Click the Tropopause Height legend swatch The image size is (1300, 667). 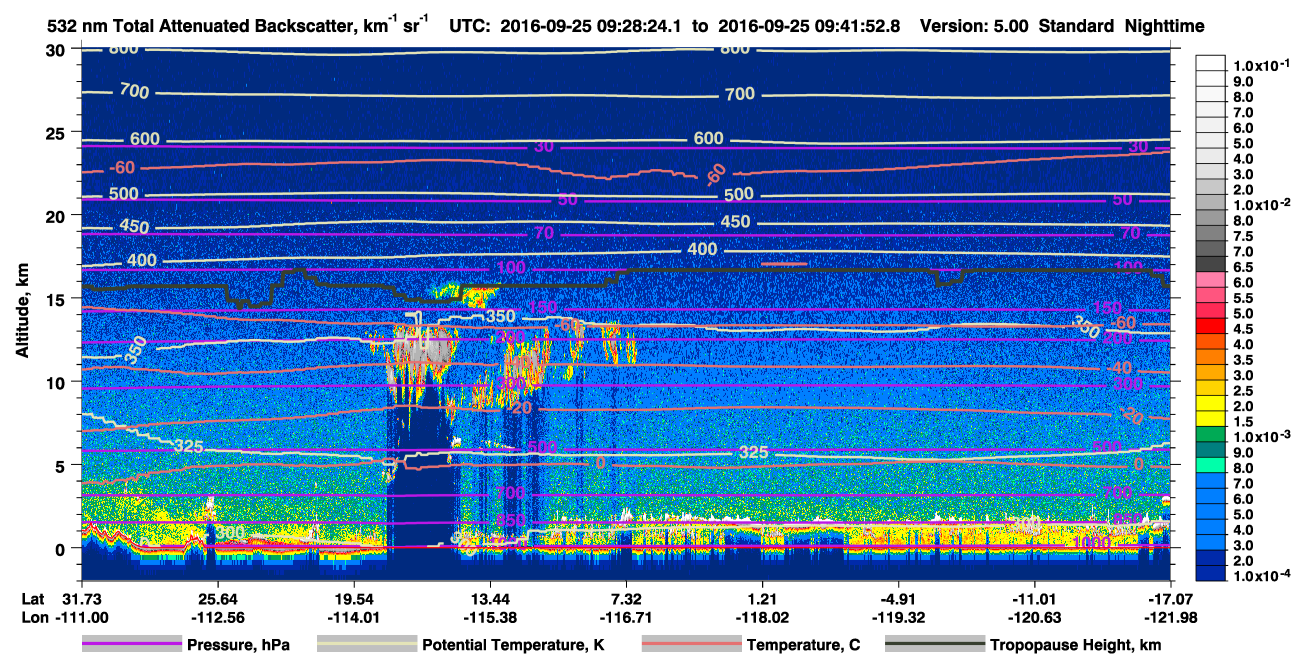934,645
